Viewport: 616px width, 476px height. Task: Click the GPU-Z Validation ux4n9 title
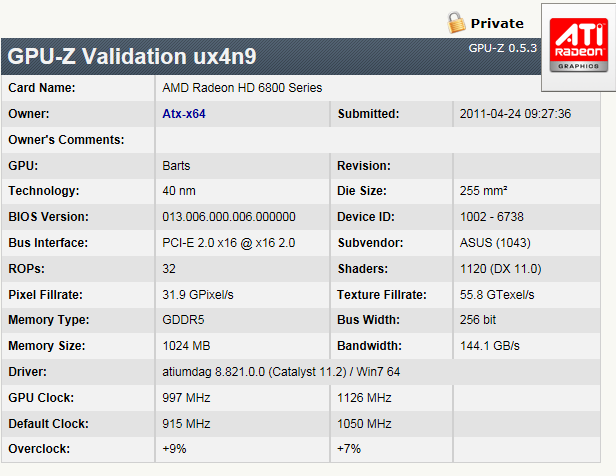pos(132,56)
